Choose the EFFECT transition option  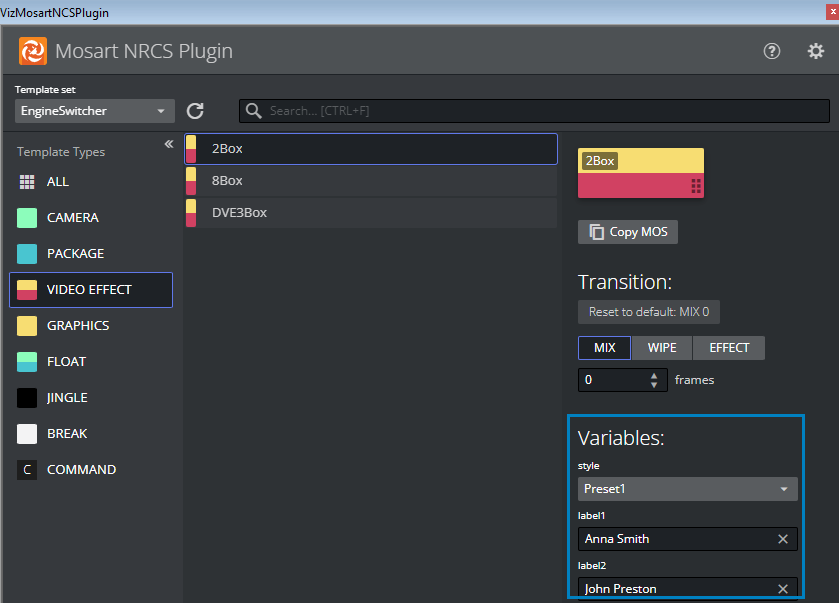pyautogui.click(x=728, y=348)
